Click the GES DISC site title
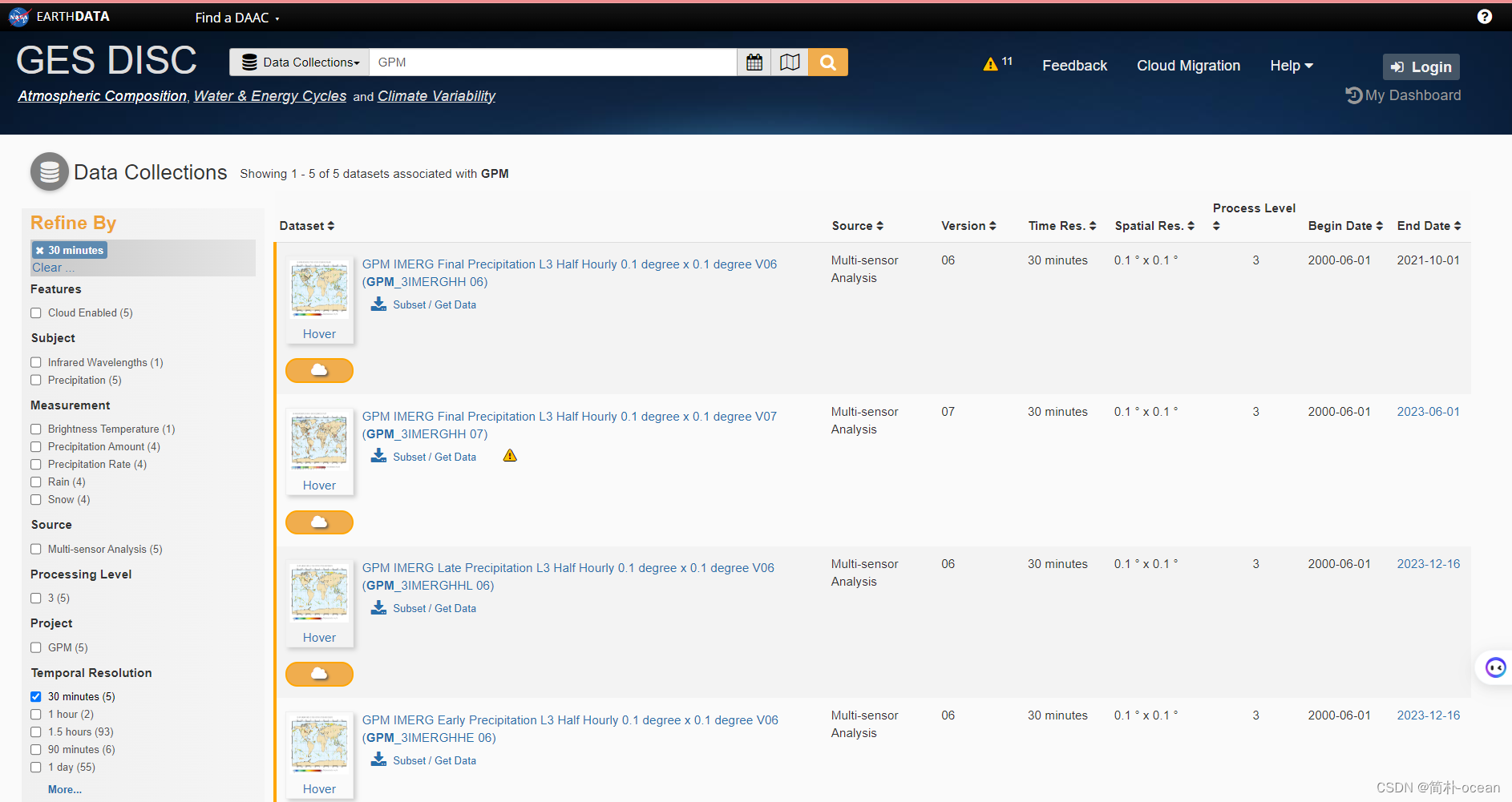This screenshot has width=1512, height=802. 107,60
